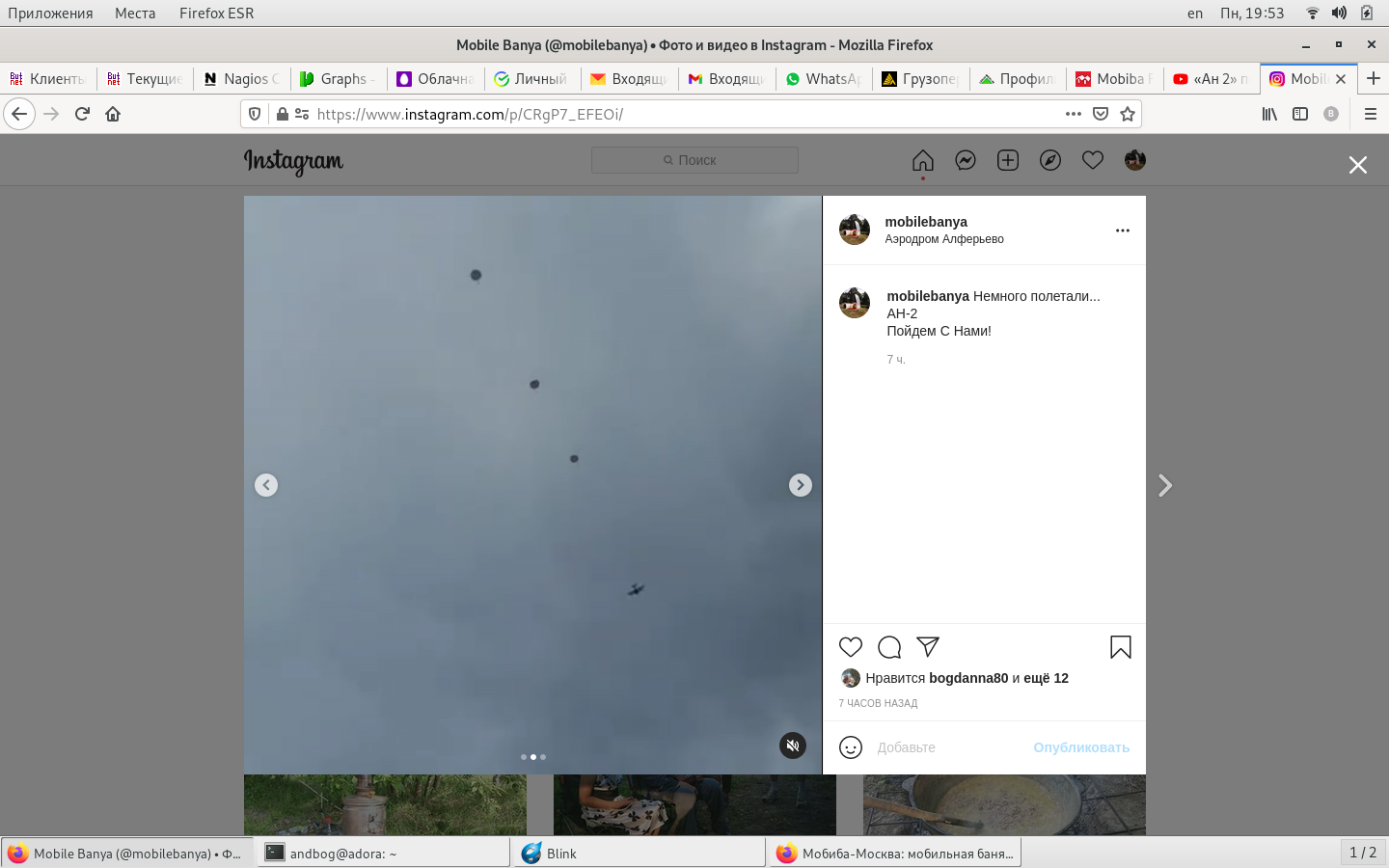
Task: Share post via paper plane icon
Action: click(928, 647)
